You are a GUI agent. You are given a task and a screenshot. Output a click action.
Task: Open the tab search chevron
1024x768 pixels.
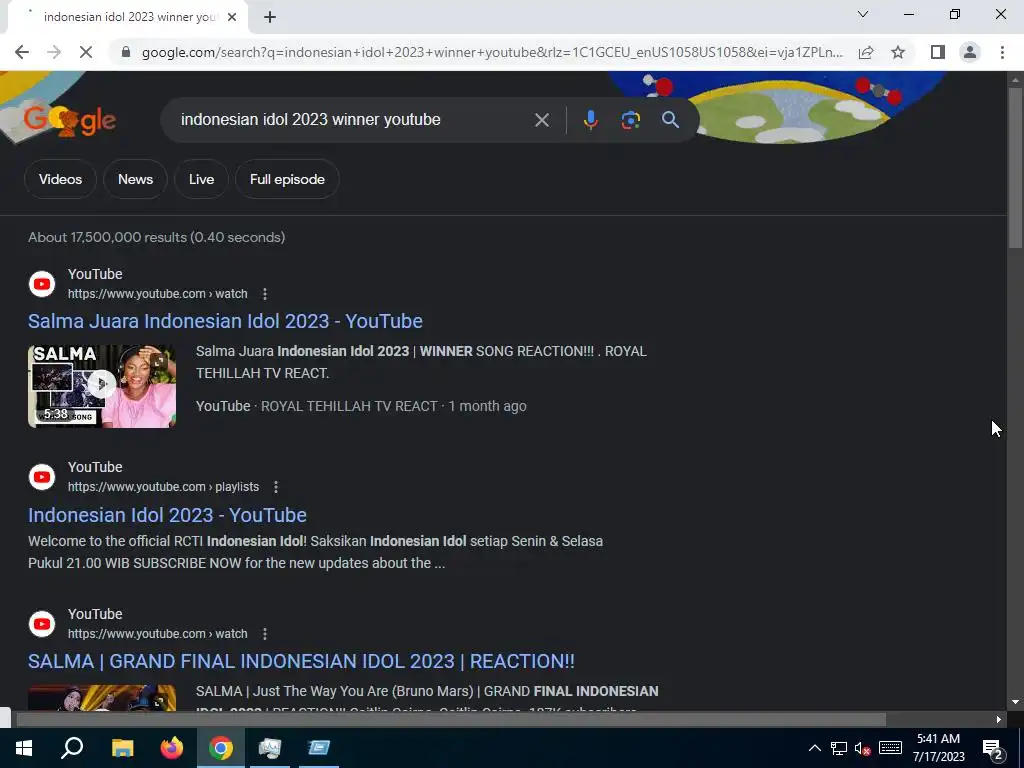coord(863,14)
